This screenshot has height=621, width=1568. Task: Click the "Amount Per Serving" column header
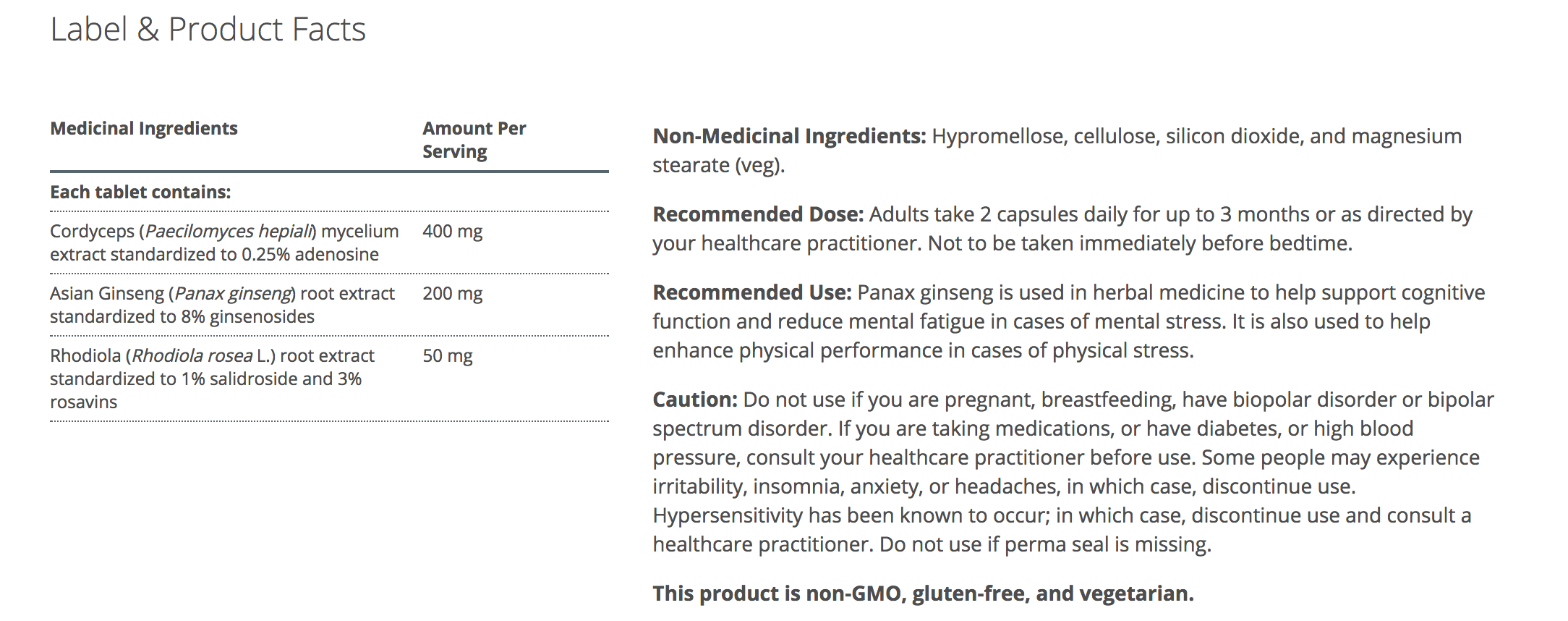tap(474, 140)
